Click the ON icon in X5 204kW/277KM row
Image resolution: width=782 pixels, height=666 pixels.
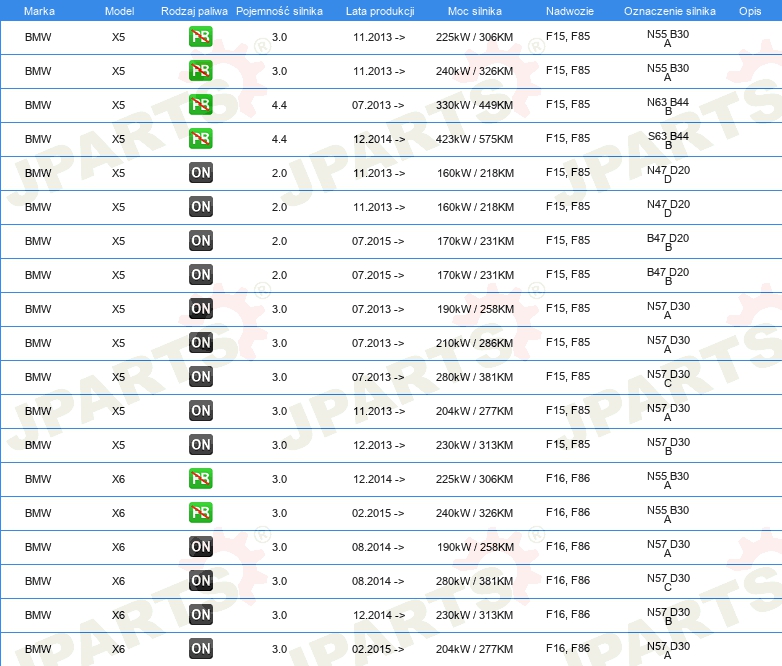(x=201, y=411)
